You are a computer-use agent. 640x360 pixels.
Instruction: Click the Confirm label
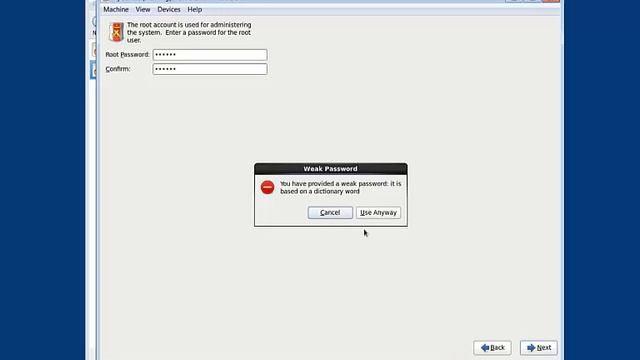(118, 69)
